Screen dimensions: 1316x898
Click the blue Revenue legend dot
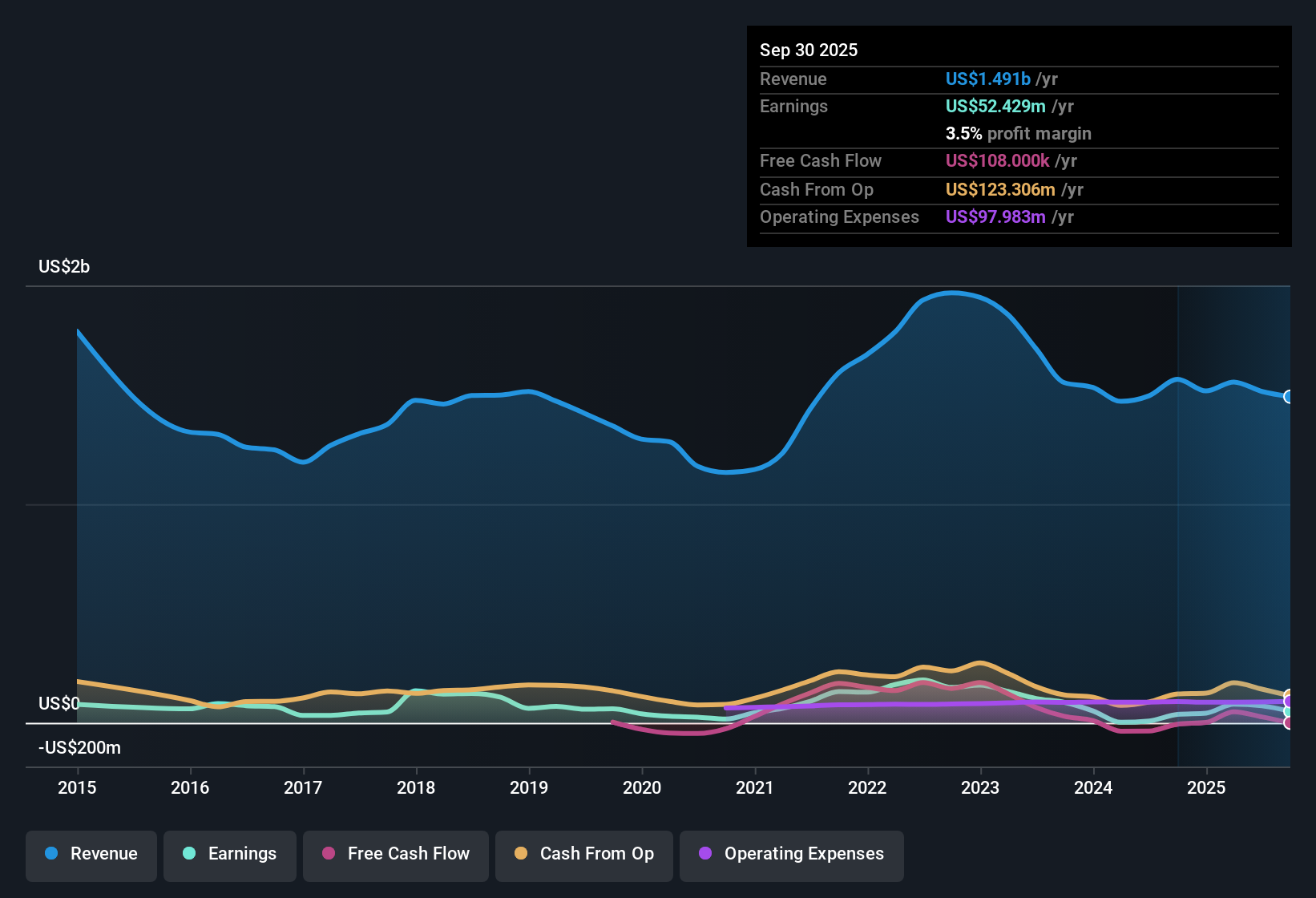pos(51,854)
